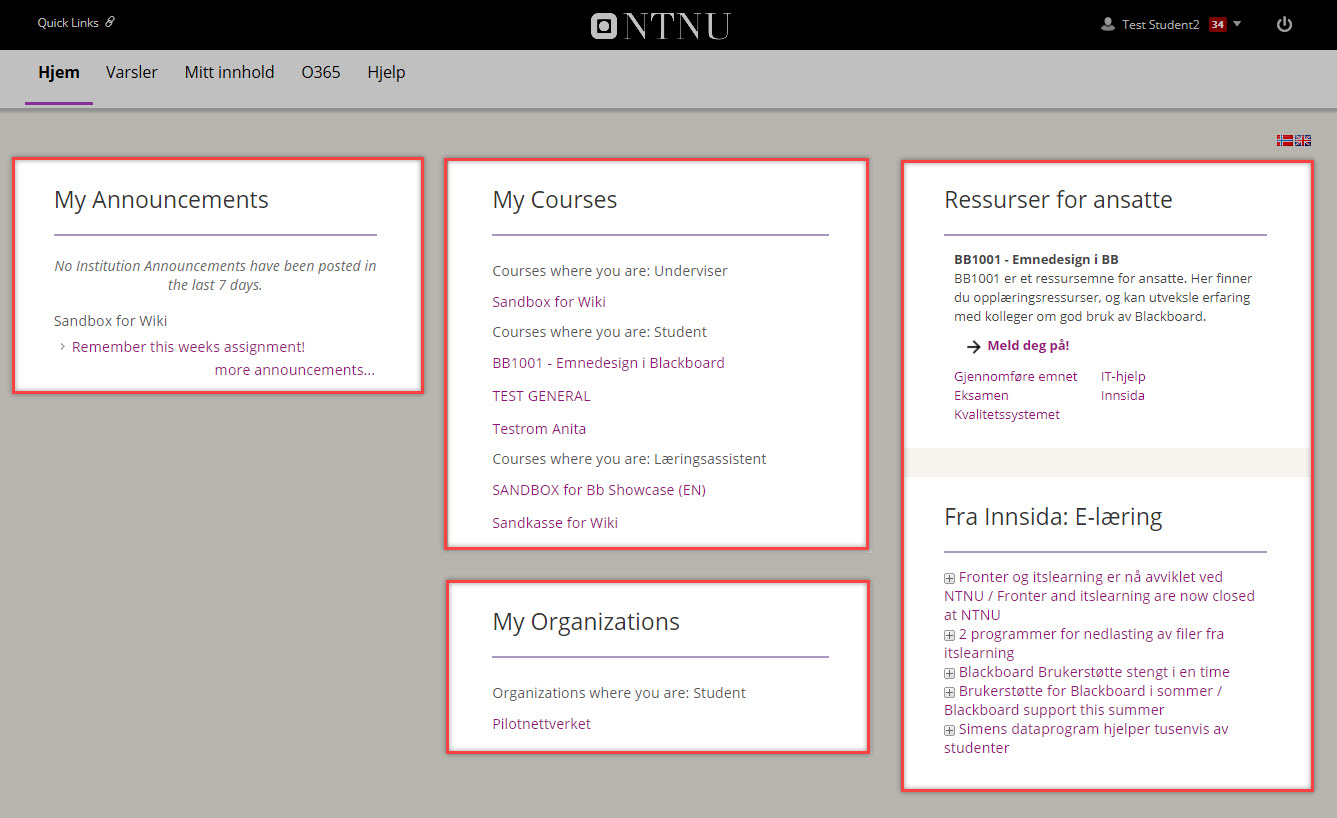
Task: Click the Fra Innsida: E-læring heading
Action: (1053, 517)
